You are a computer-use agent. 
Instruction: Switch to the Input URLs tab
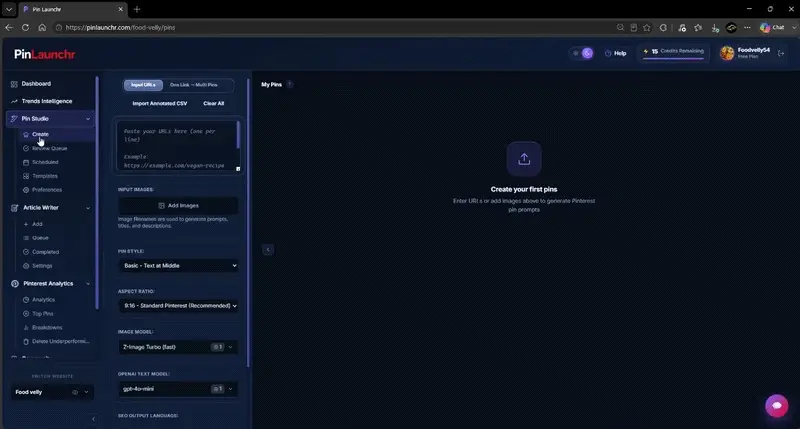point(143,85)
